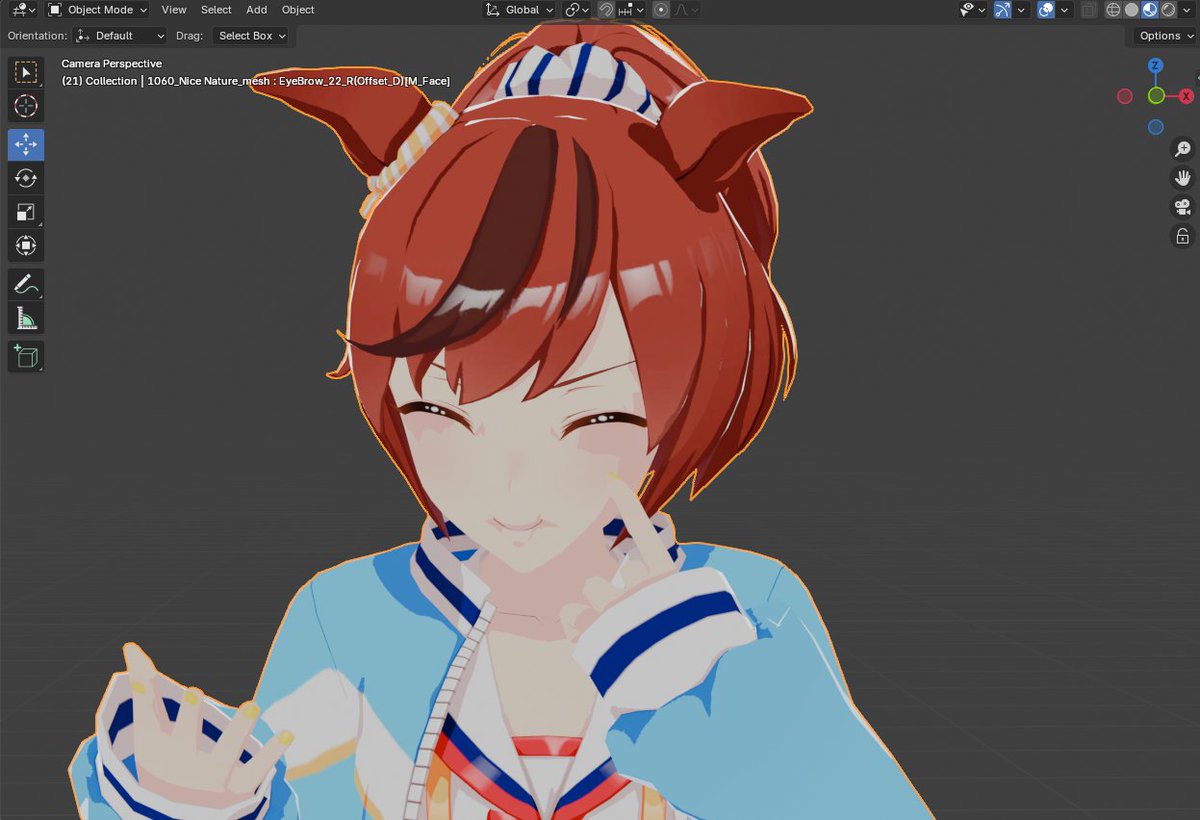Click the blue Z axis gizmo
The width and height of the screenshot is (1200, 820).
click(x=1155, y=66)
